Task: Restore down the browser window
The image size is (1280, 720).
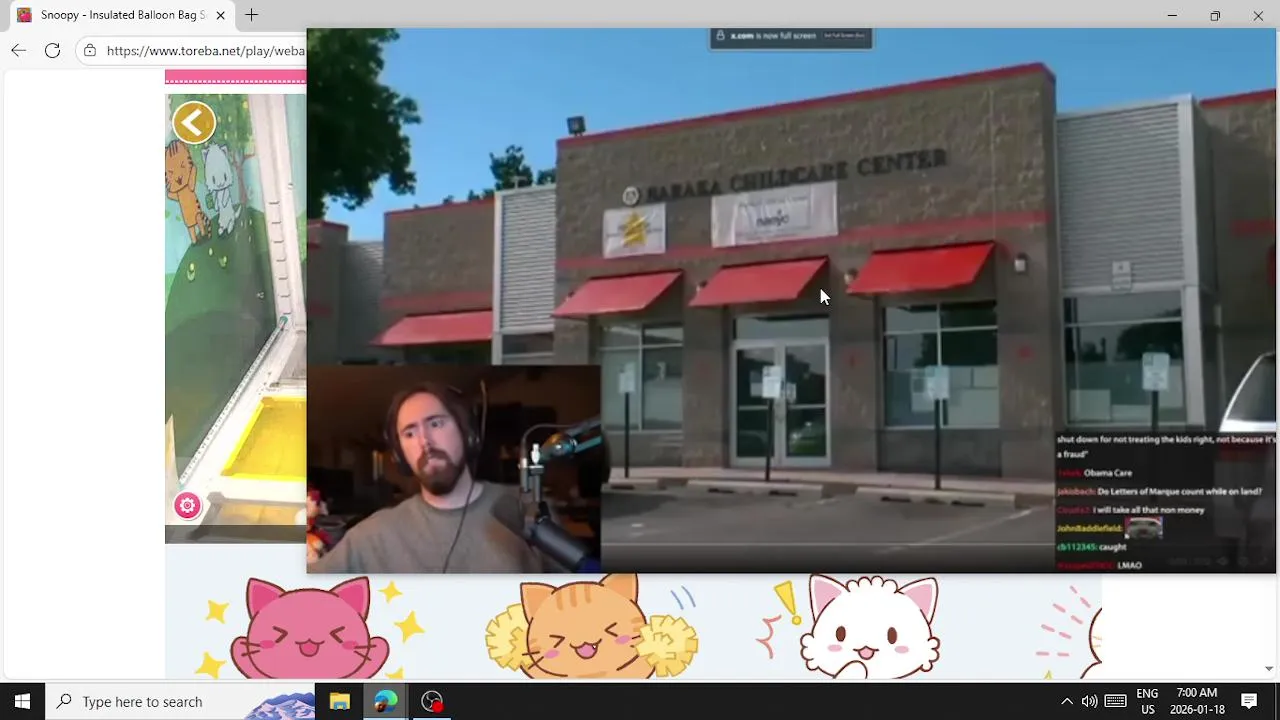Action: coord(1215,15)
